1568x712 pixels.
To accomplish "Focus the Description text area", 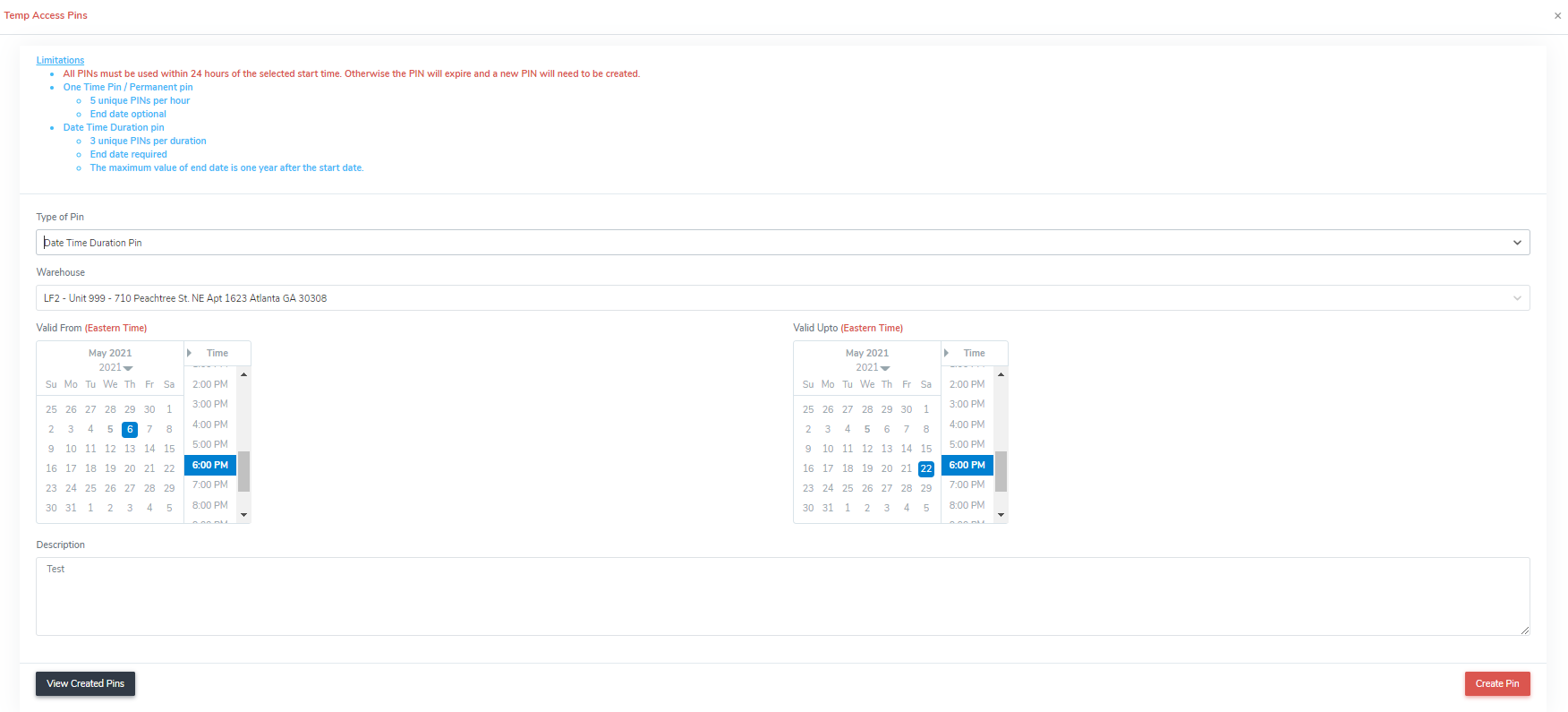I will coord(782,596).
